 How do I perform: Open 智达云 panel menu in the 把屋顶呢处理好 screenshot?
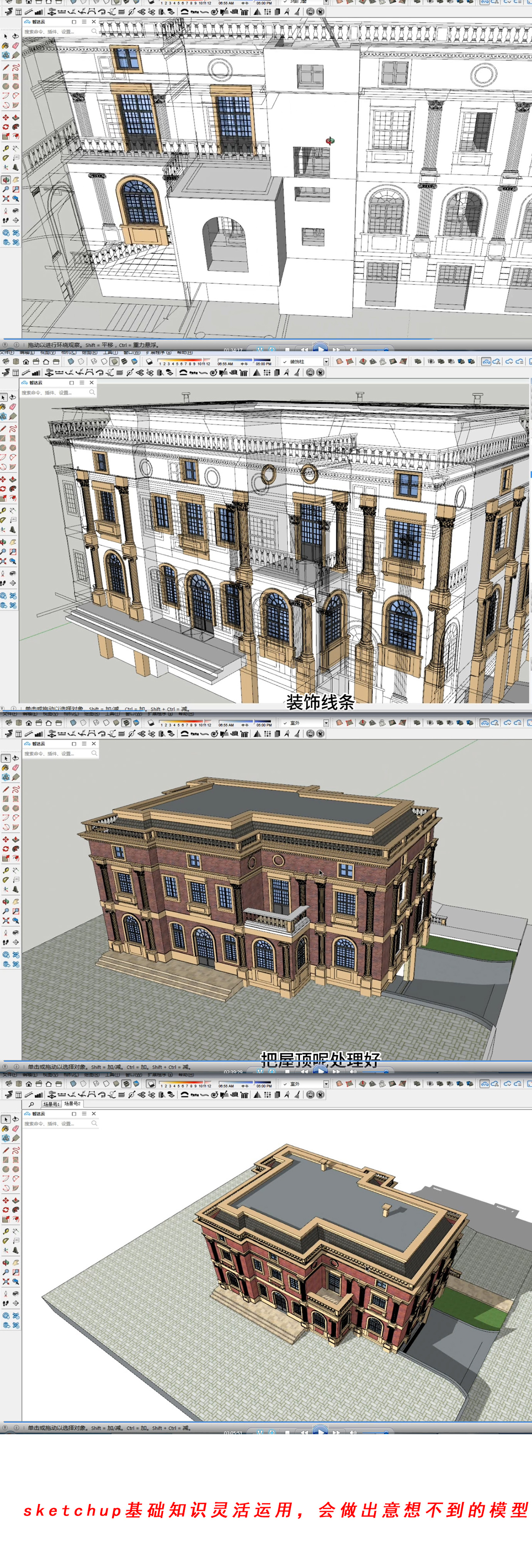(84, 744)
